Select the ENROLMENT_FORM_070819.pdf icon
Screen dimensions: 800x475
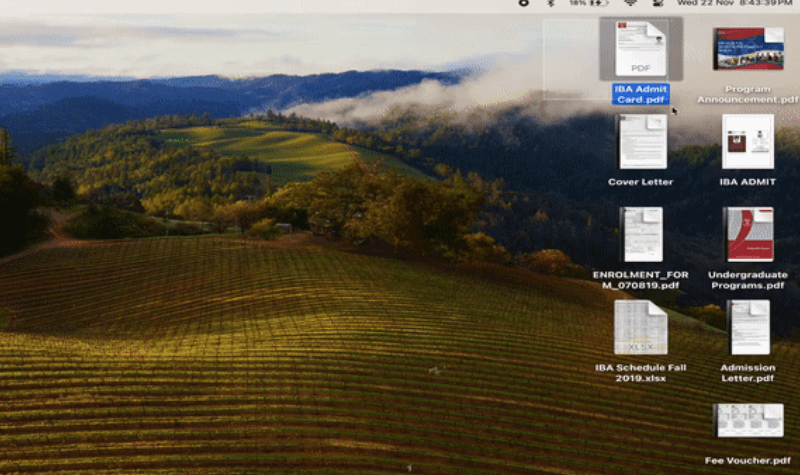[641, 234]
